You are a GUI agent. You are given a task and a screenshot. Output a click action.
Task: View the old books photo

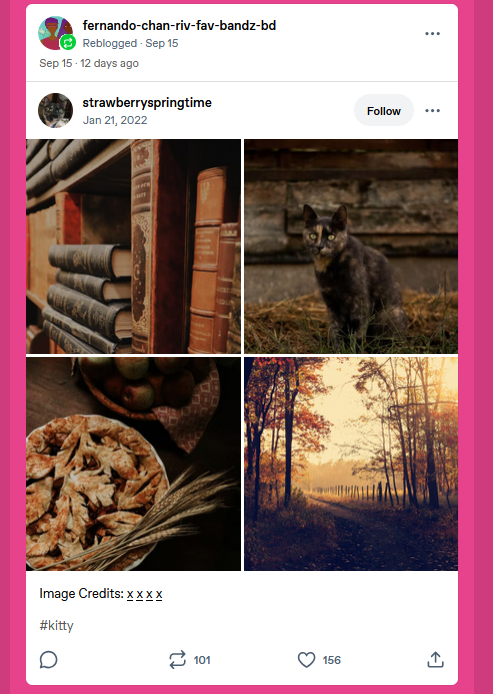tap(134, 246)
